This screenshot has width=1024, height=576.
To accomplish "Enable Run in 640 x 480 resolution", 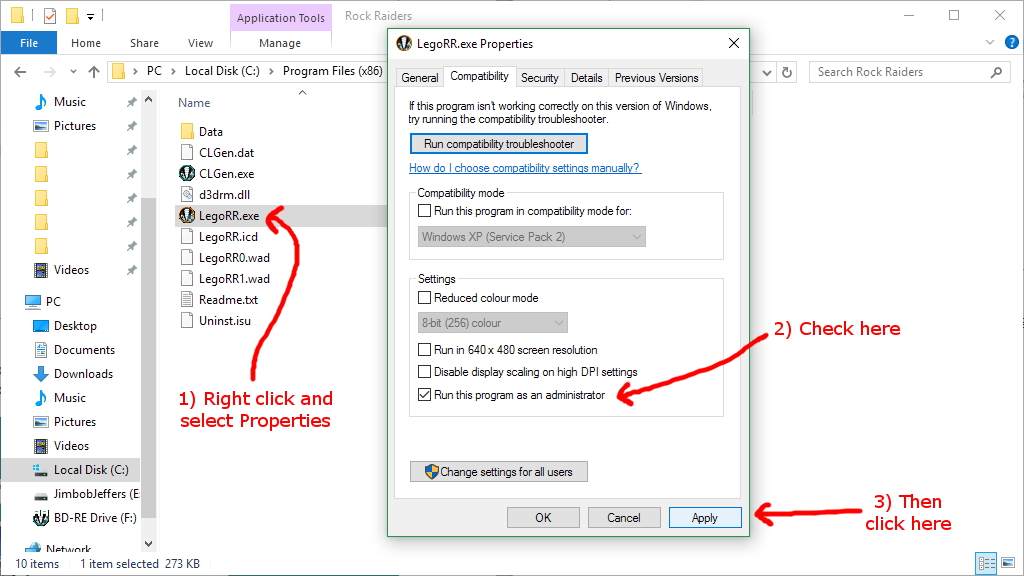I will coord(424,349).
